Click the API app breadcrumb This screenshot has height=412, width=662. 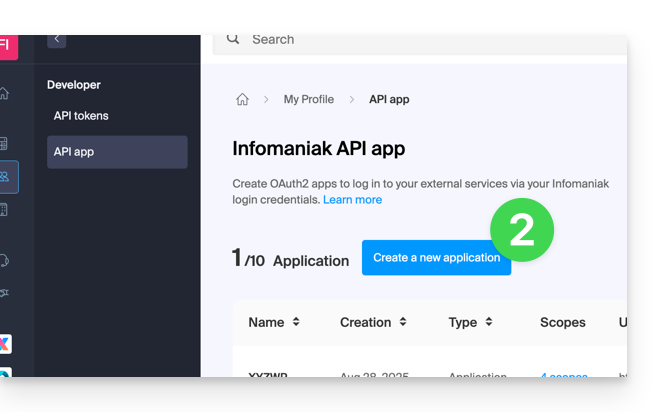pos(389,99)
